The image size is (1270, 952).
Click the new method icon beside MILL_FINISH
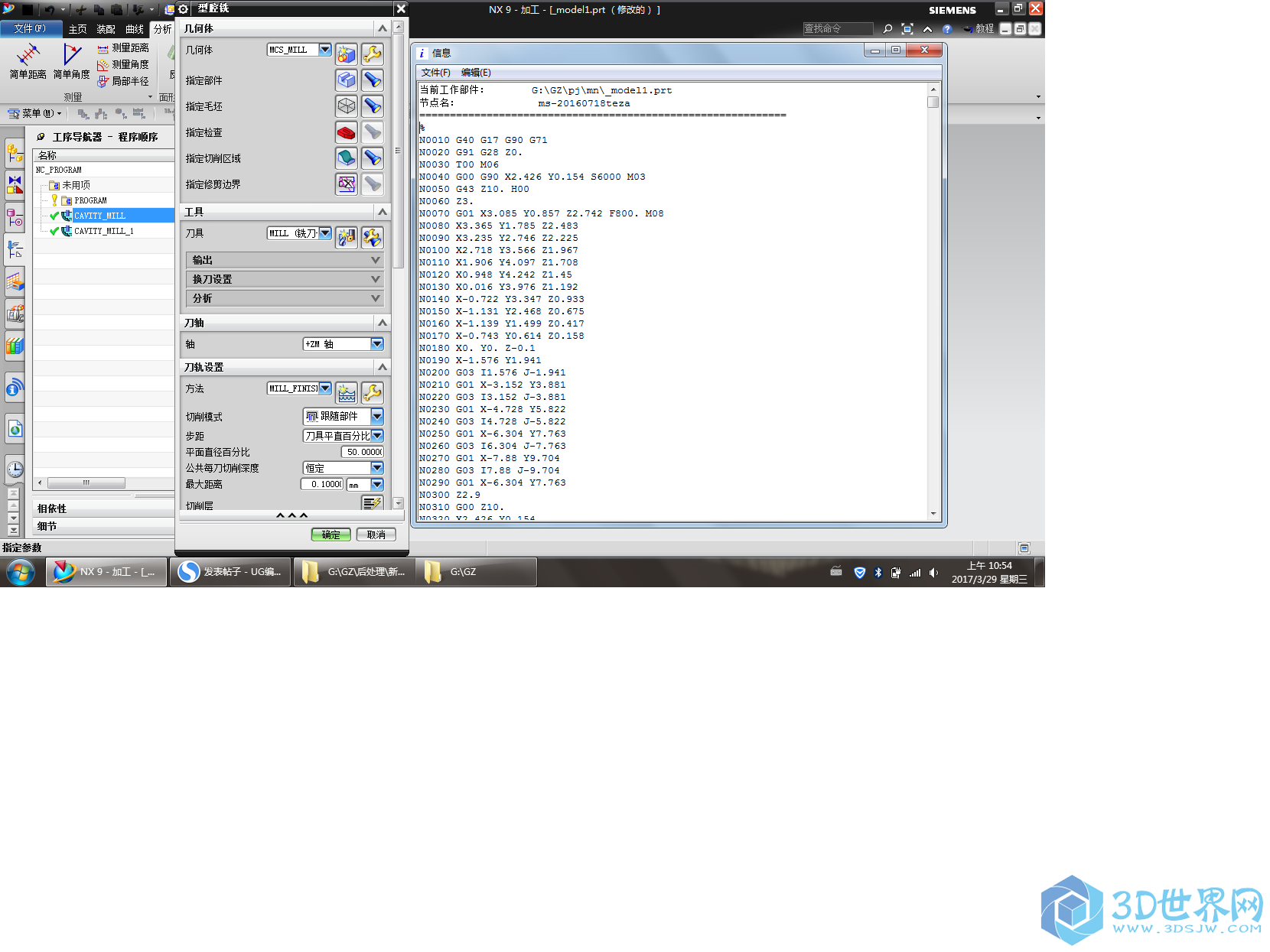click(x=347, y=393)
